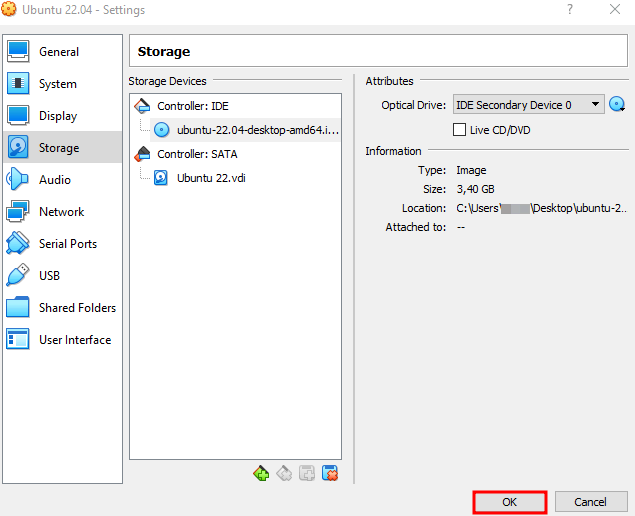Click the Cancel button
635x516 pixels.
(590, 502)
